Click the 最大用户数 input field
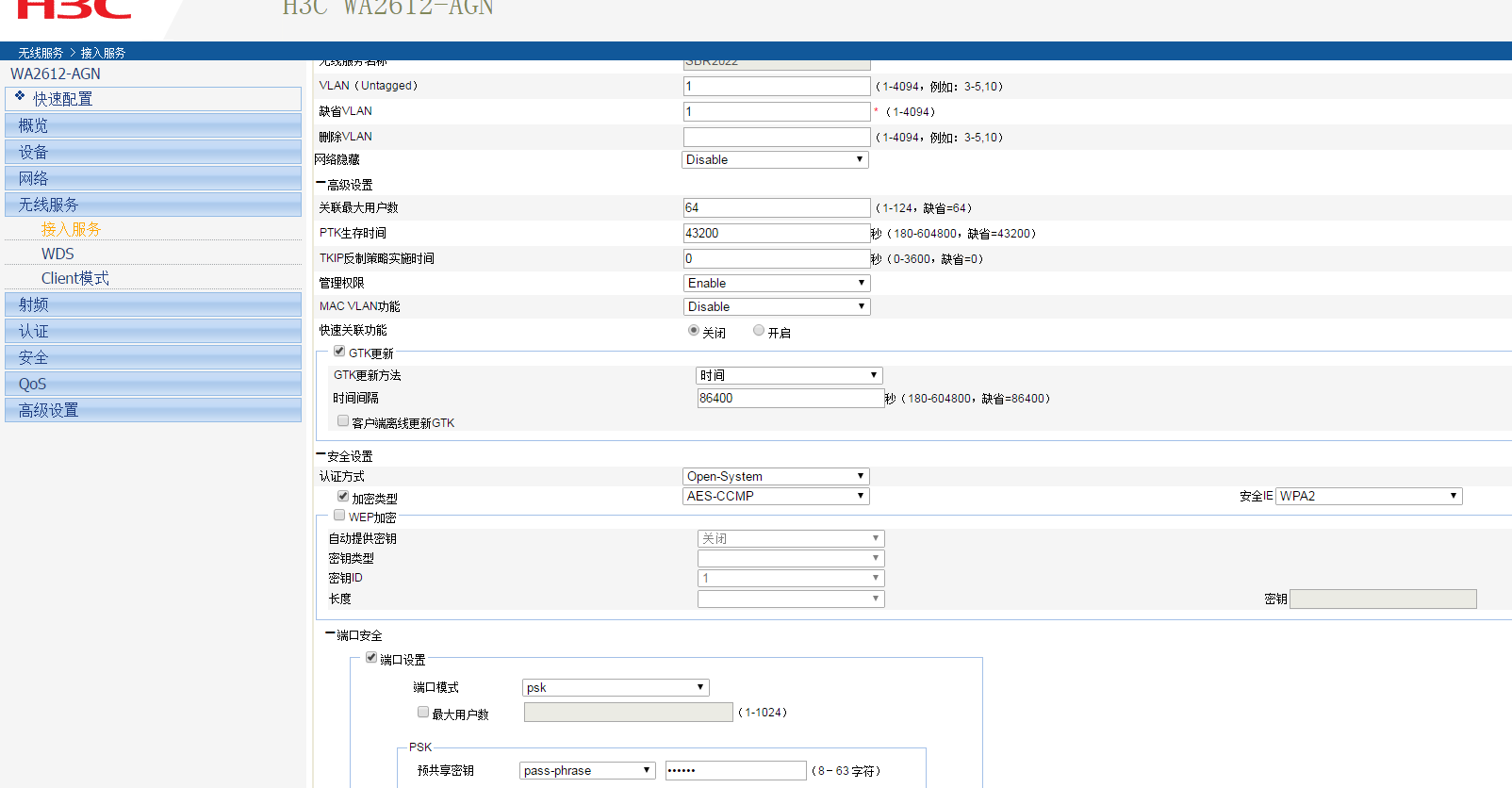This screenshot has height=788, width=1512. (628, 712)
